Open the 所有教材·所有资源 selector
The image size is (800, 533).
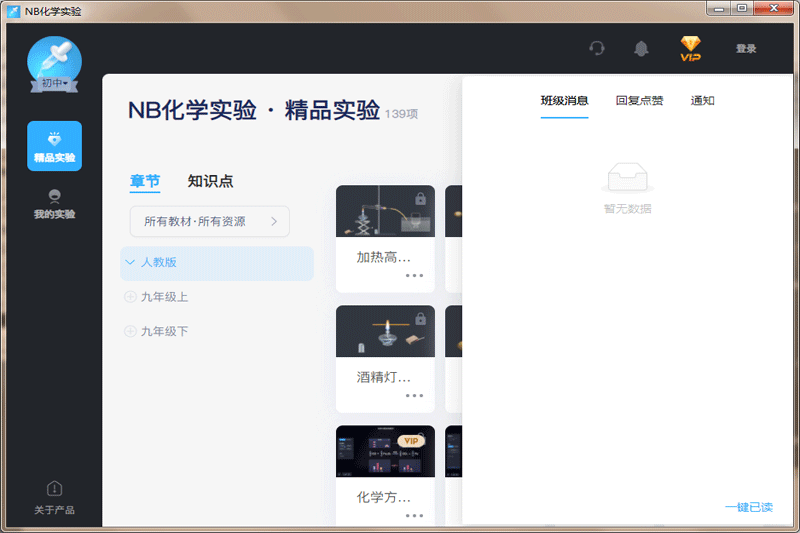coord(209,222)
